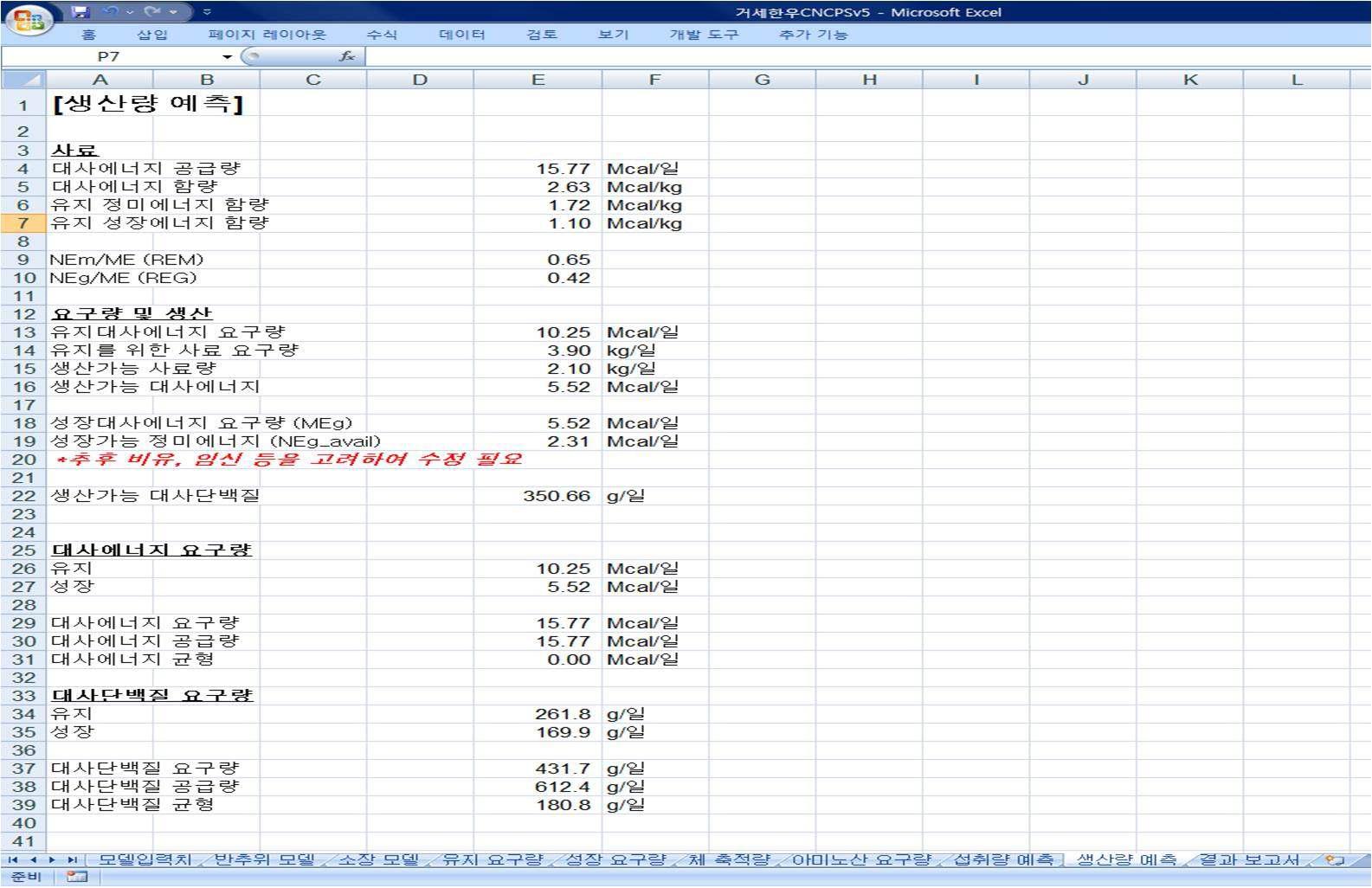Viewport: 1372px width, 888px height.
Task: Click the value 612.4 in row 38
Action: point(563,787)
